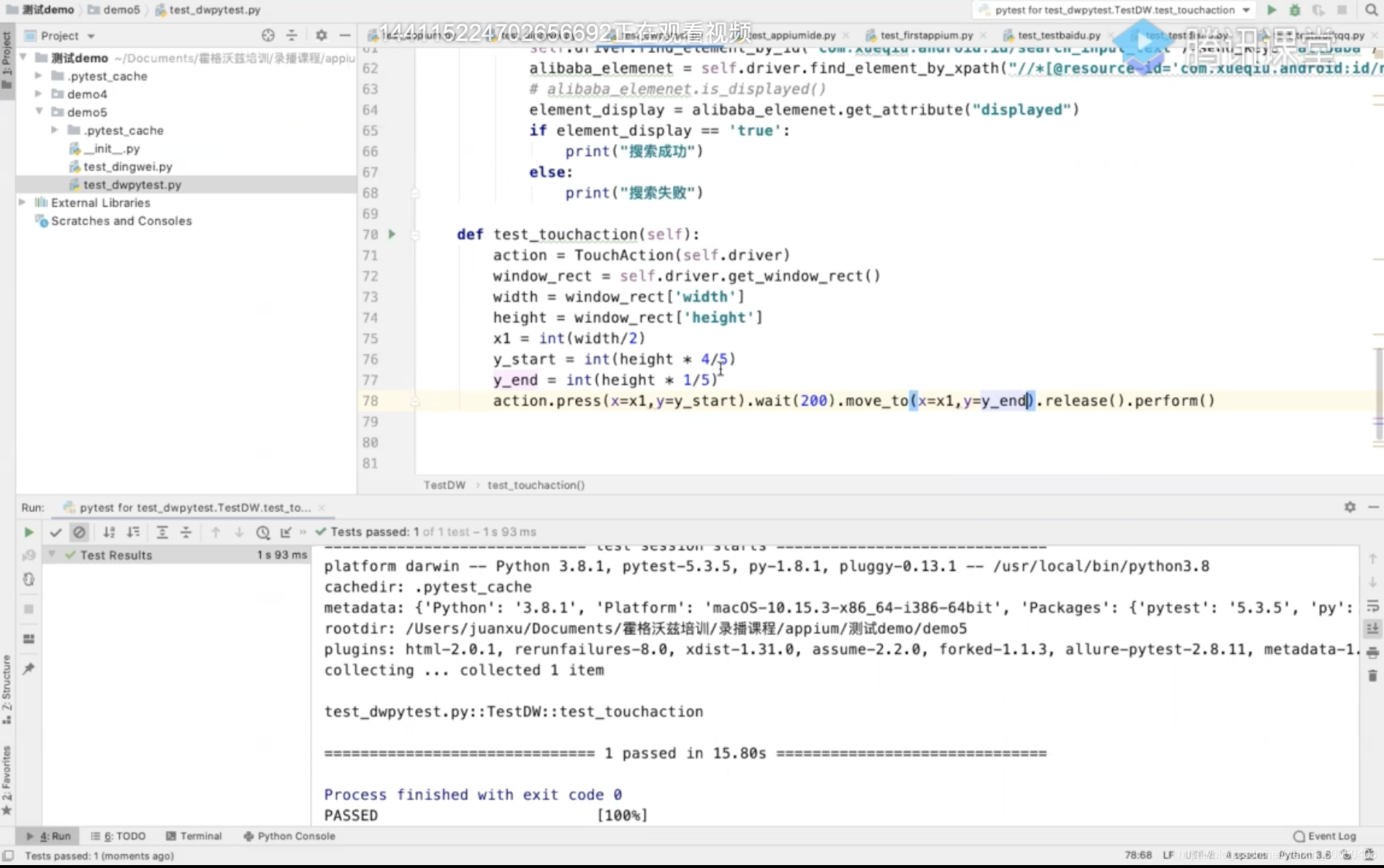Open Run panel settings gear
Image resolution: width=1384 pixels, height=868 pixels.
(x=1350, y=507)
